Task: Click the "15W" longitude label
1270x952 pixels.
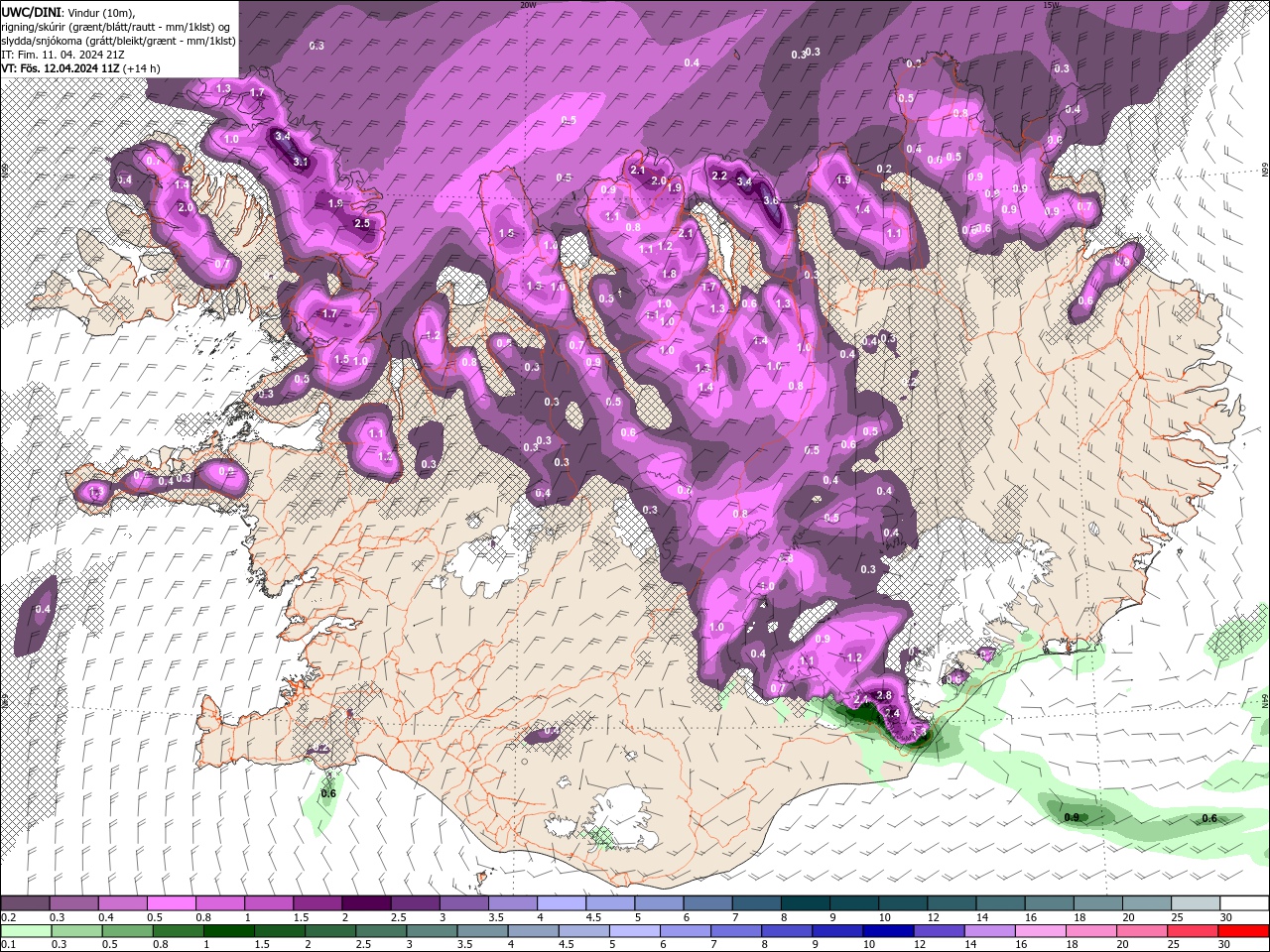Action: point(1052,5)
